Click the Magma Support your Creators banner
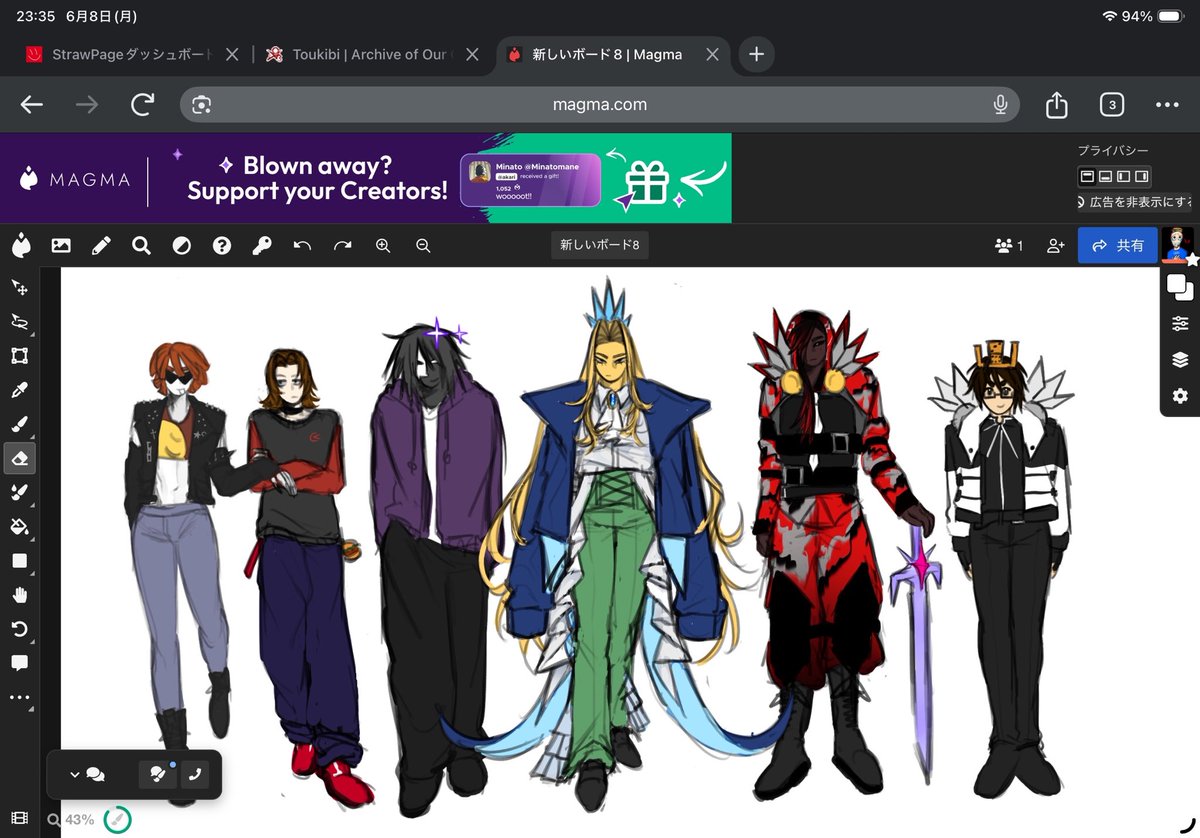The height and width of the screenshot is (838, 1200). click(366, 178)
